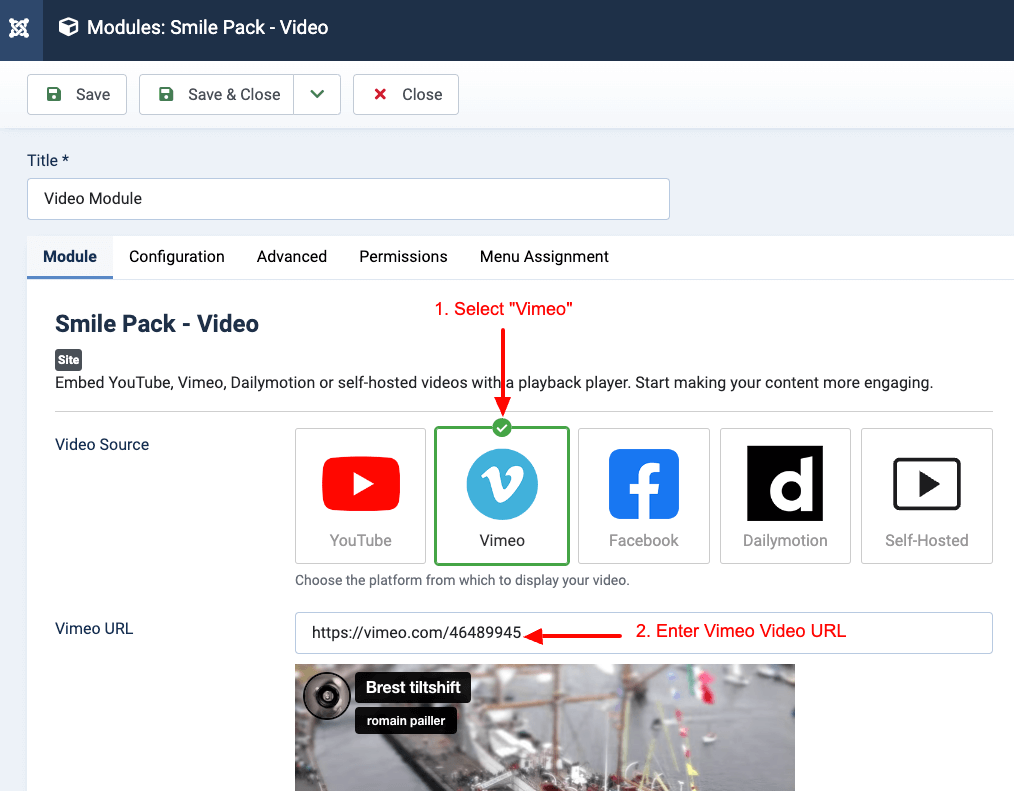
Task: Click the Modules cube icon in header
Action: pos(68,27)
